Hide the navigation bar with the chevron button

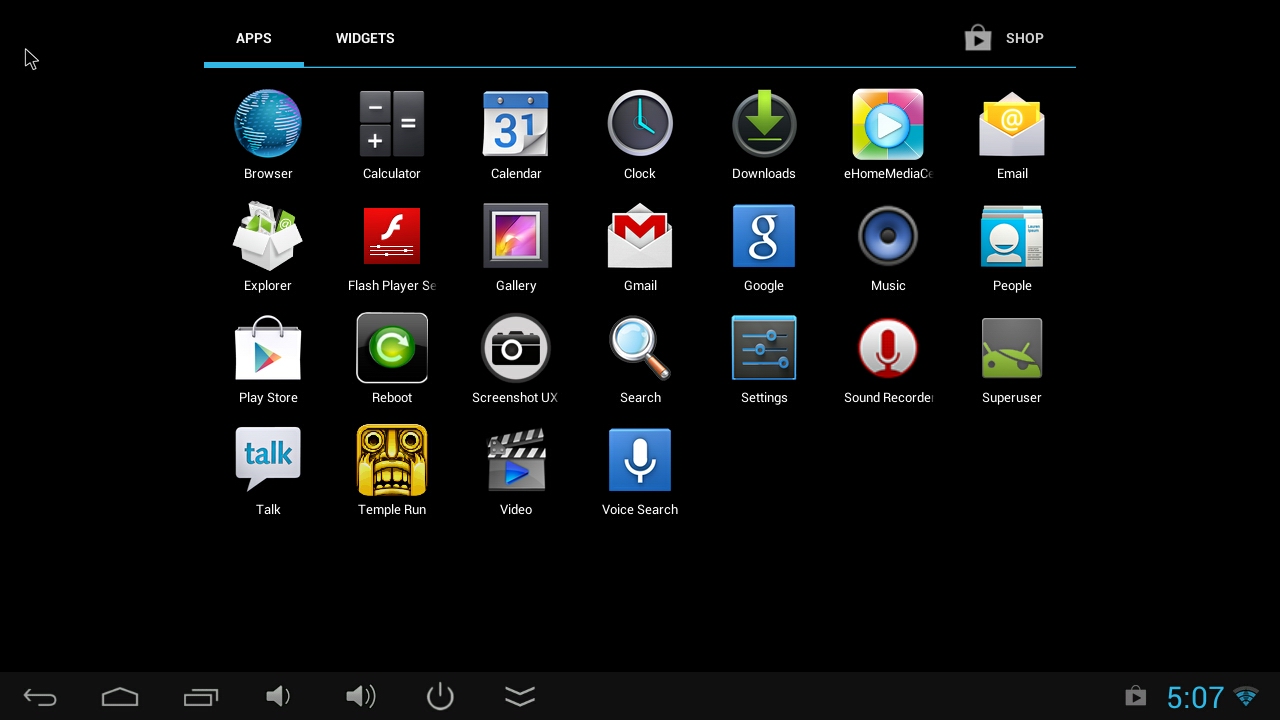click(x=520, y=696)
